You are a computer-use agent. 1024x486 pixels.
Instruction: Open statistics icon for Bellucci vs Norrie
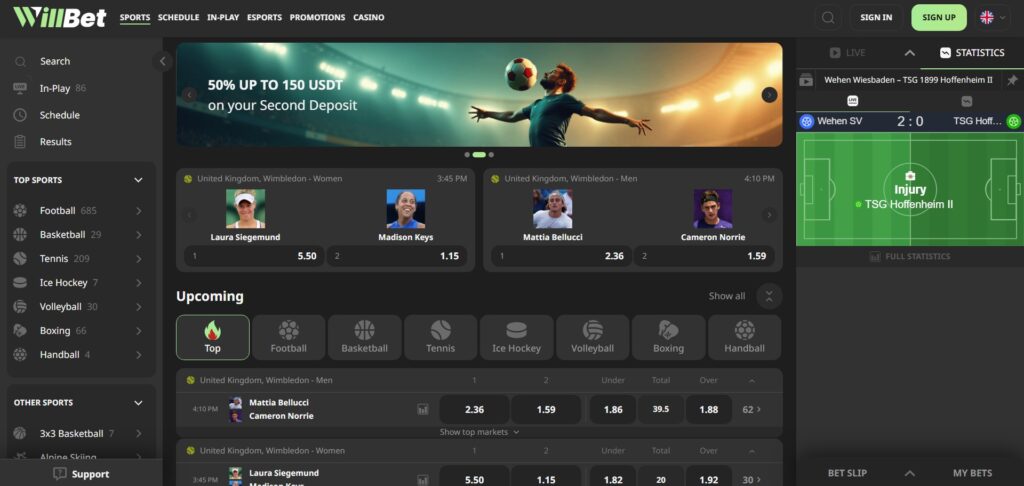point(423,409)
